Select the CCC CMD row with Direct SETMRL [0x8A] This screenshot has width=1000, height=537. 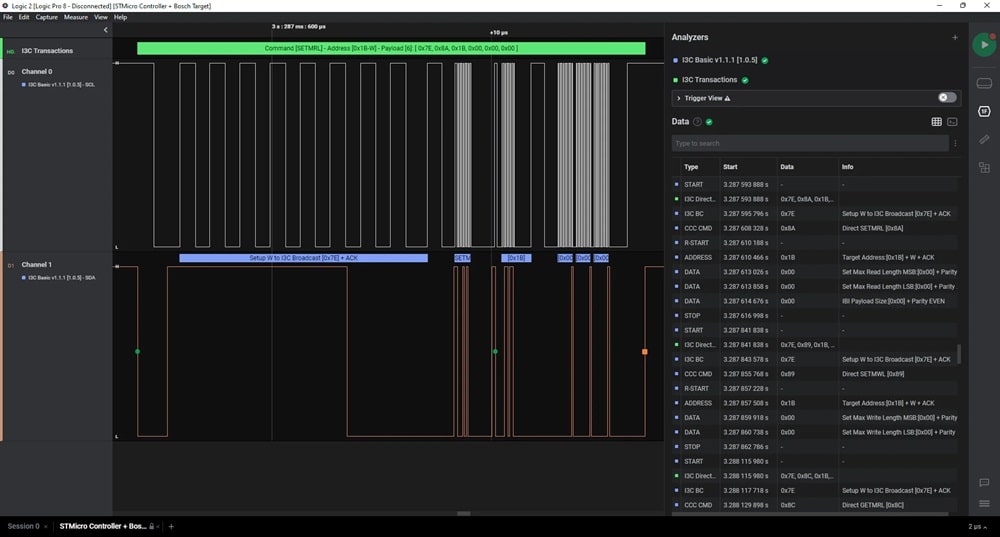(816, 228)
